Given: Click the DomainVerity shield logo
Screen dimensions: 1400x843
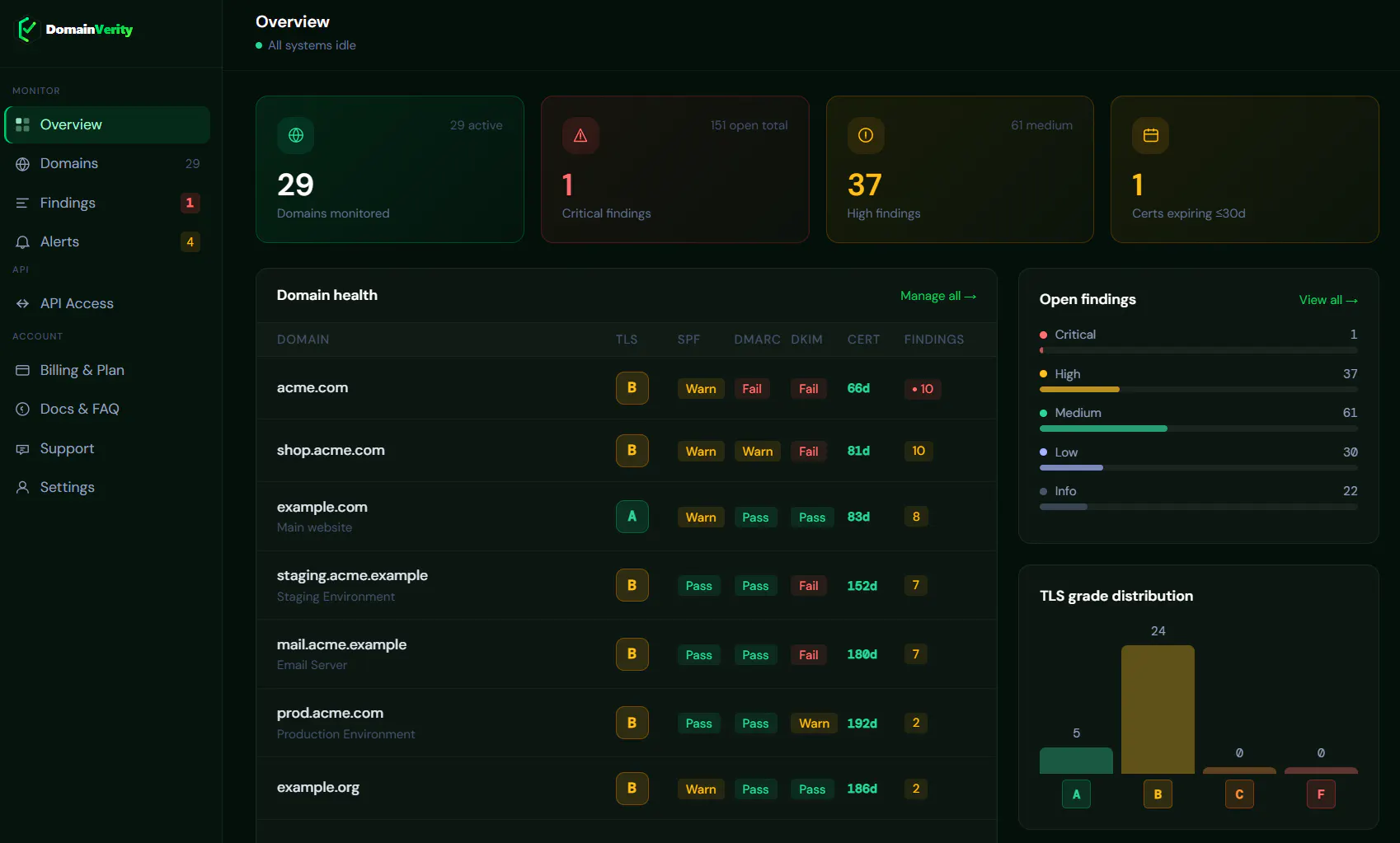Looking at the screenshot, I should [27, 30].
